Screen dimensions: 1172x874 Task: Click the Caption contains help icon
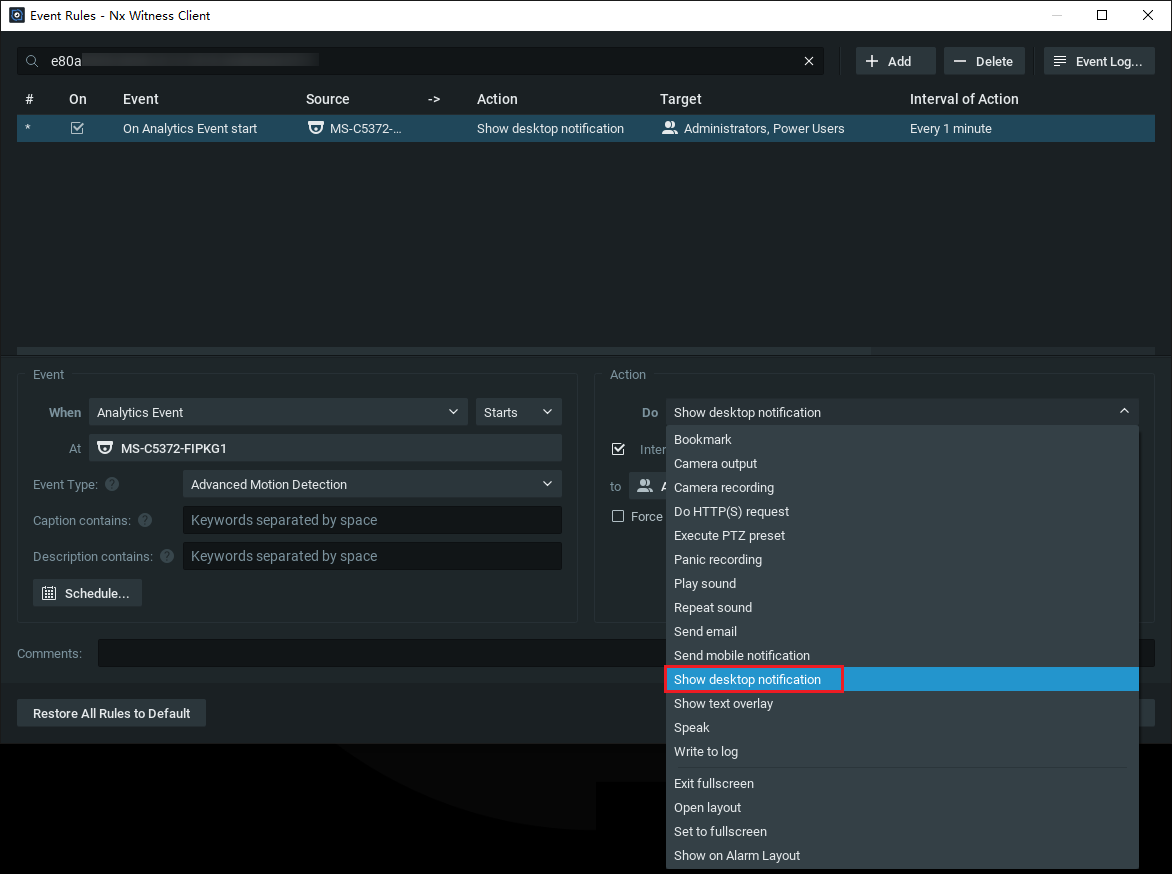(x=145, y=520)
